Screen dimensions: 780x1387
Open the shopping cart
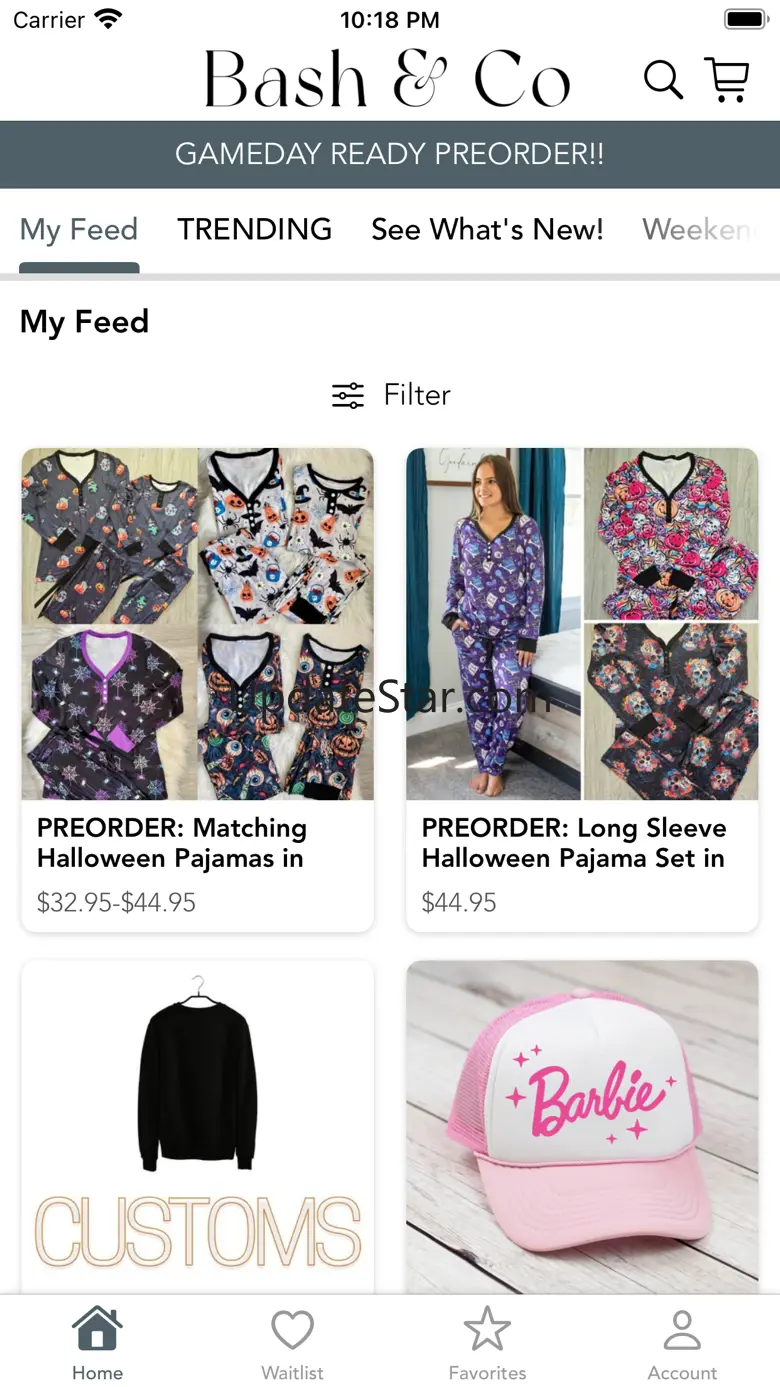[727, 80]
